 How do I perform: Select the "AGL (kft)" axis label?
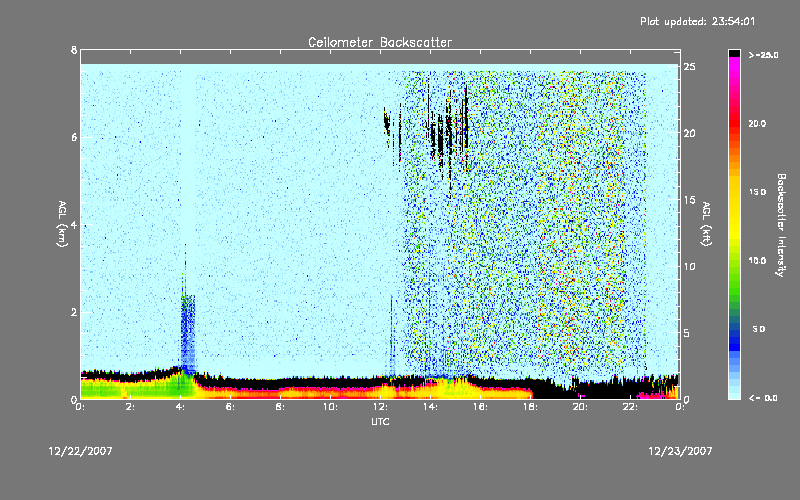(706, 224)
